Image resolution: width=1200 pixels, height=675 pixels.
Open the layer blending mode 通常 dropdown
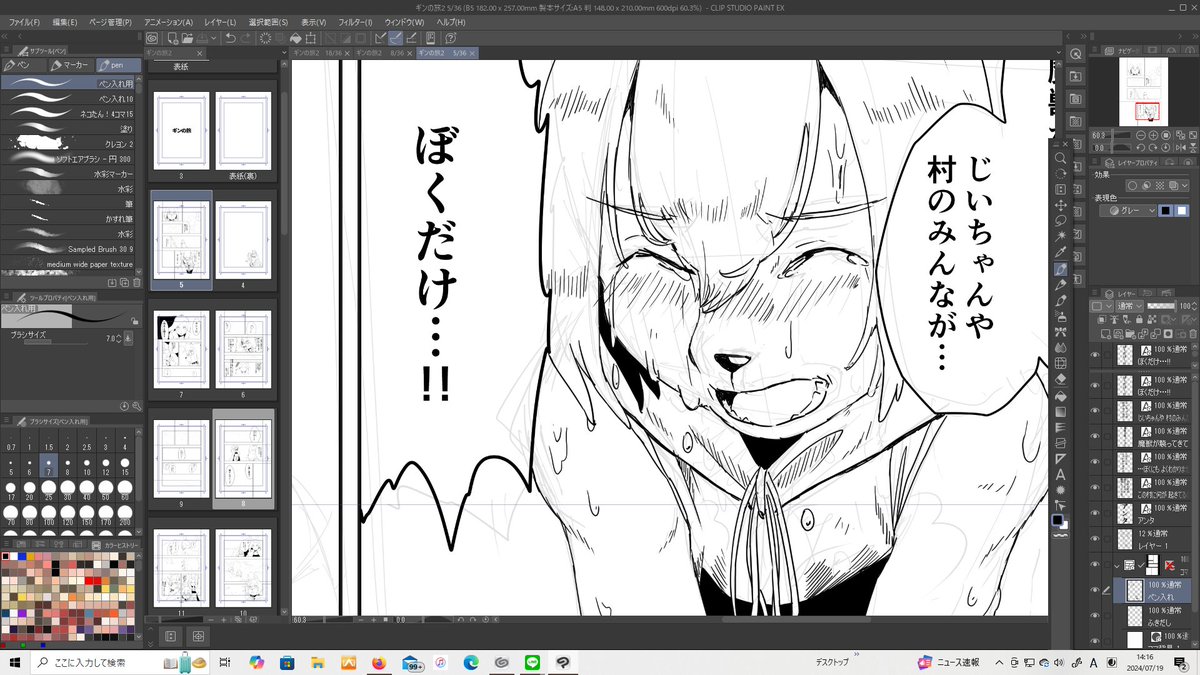pyautogui.click(x=1130, y=306)
